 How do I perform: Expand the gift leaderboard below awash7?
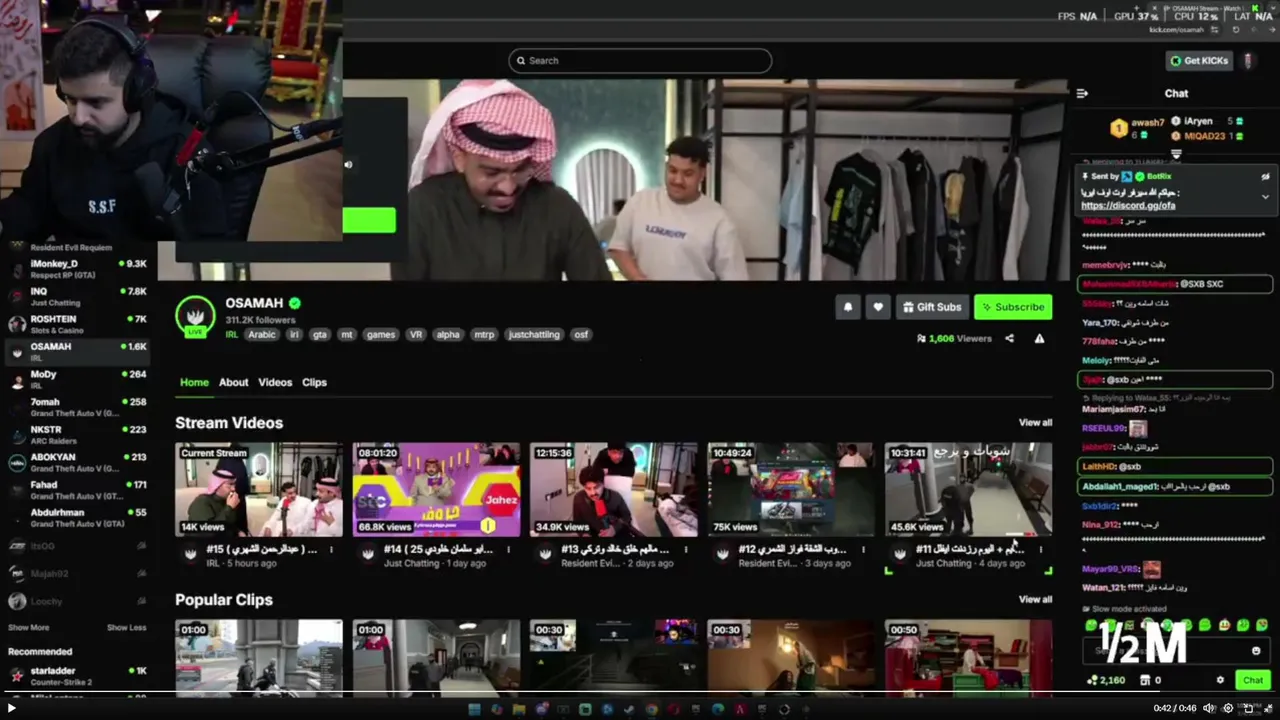coord(1176,154)
